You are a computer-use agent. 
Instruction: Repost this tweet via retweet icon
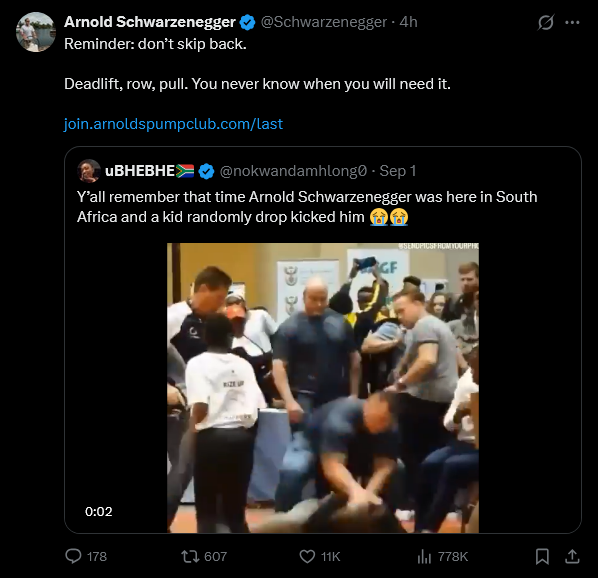tap(190, 556)
